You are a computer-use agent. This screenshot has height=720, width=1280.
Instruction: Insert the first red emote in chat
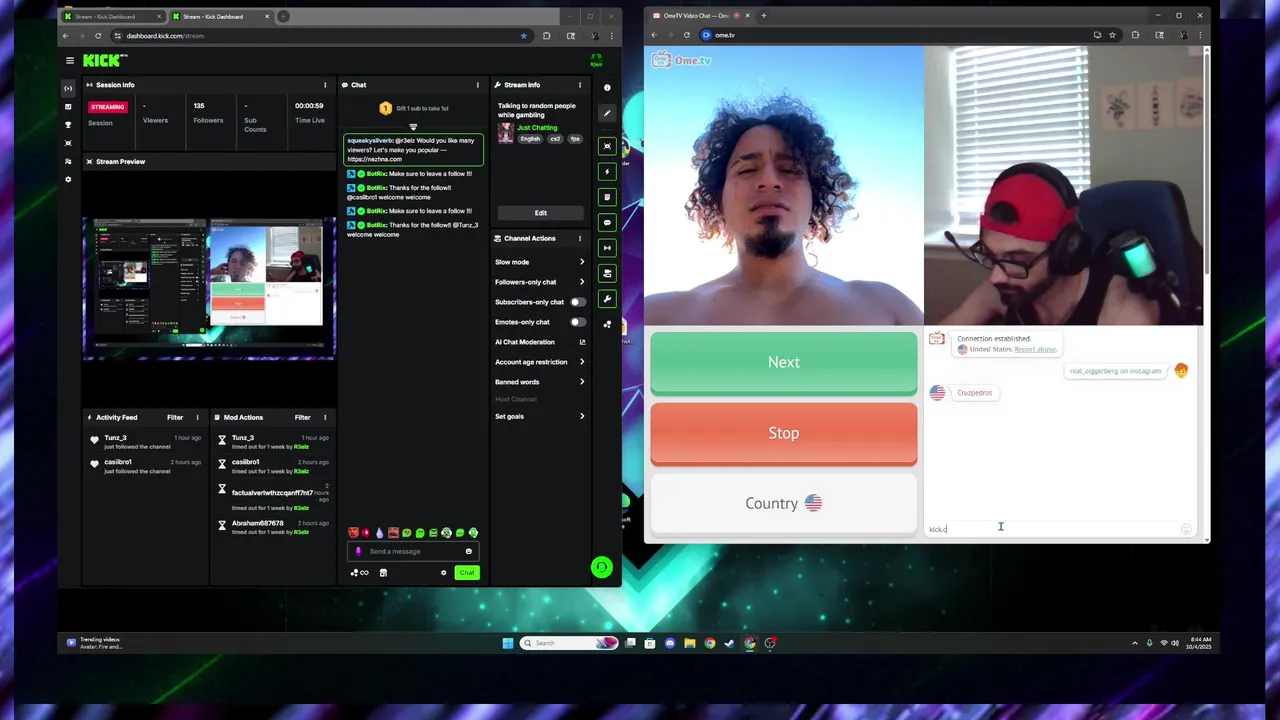pyautogui.click(x=353, y=533)
